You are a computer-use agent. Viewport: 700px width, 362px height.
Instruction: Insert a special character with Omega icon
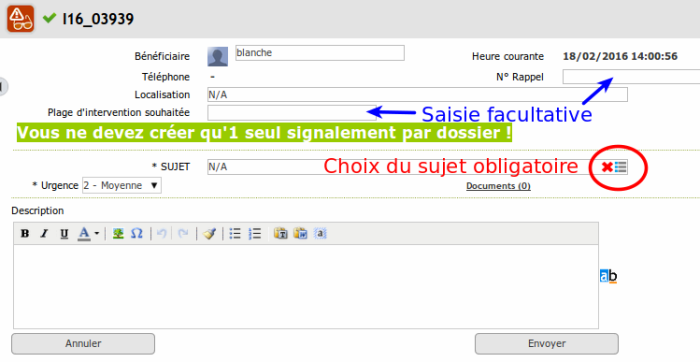(137, 233)
